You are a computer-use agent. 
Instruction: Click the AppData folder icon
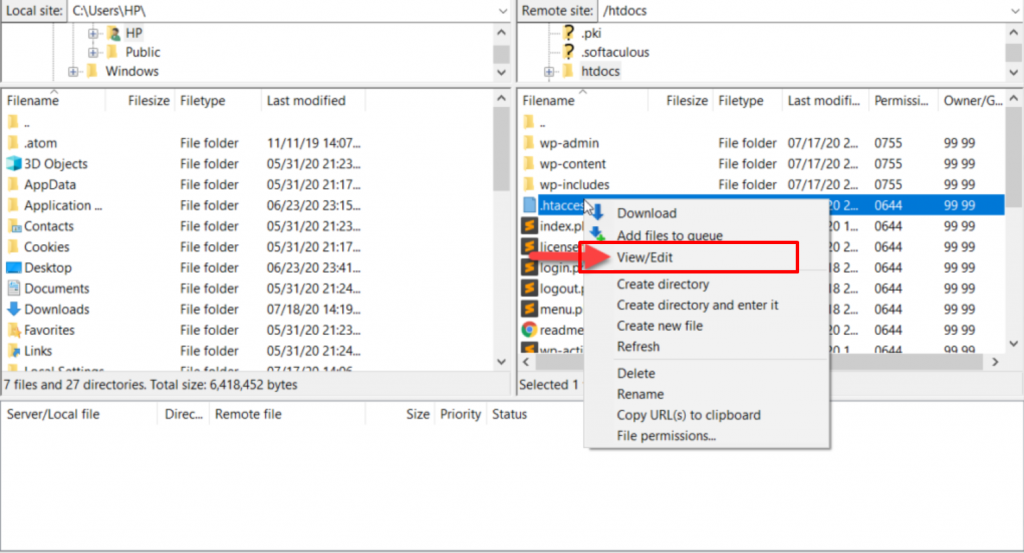click(13, 185)
